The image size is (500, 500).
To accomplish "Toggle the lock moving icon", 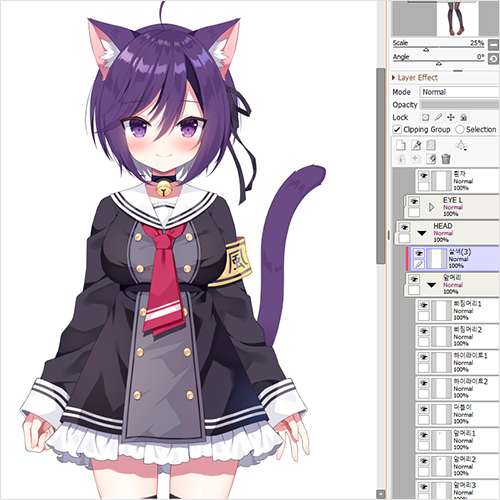I will point(451,117).
